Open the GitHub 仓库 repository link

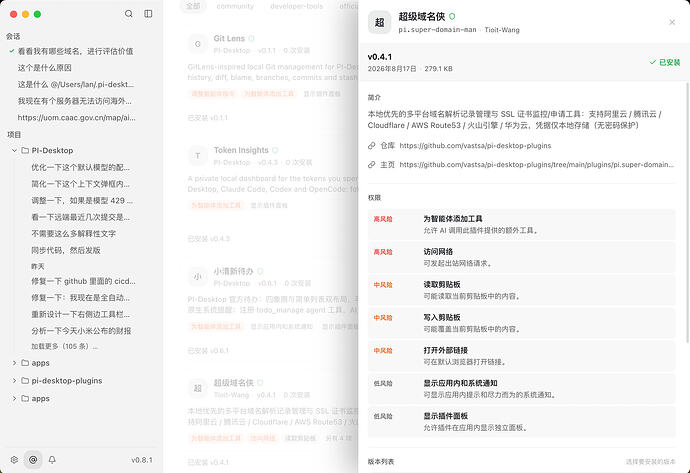[x=475, y=146]
